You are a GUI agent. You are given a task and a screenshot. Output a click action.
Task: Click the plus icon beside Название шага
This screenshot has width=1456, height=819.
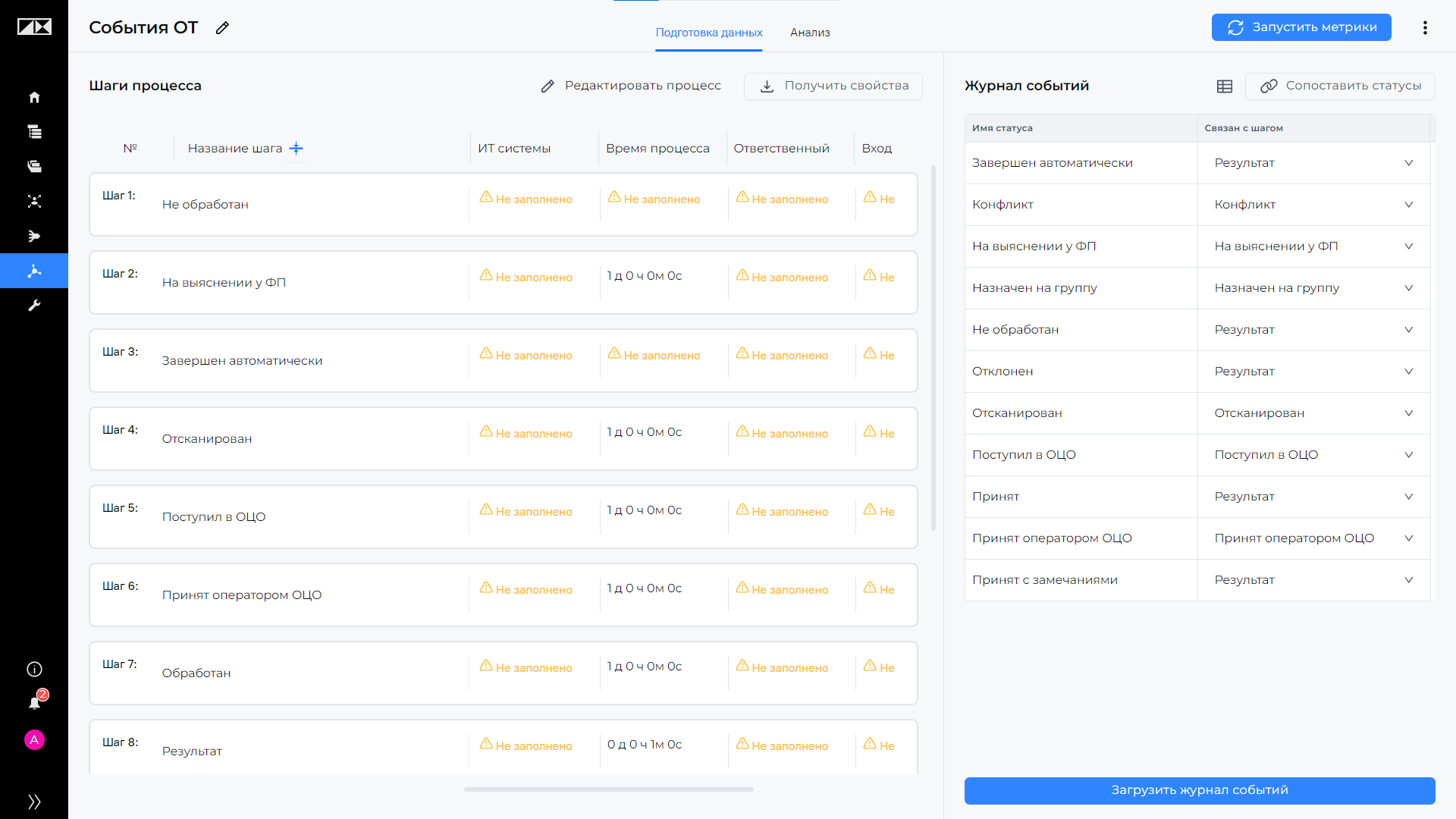297,149
